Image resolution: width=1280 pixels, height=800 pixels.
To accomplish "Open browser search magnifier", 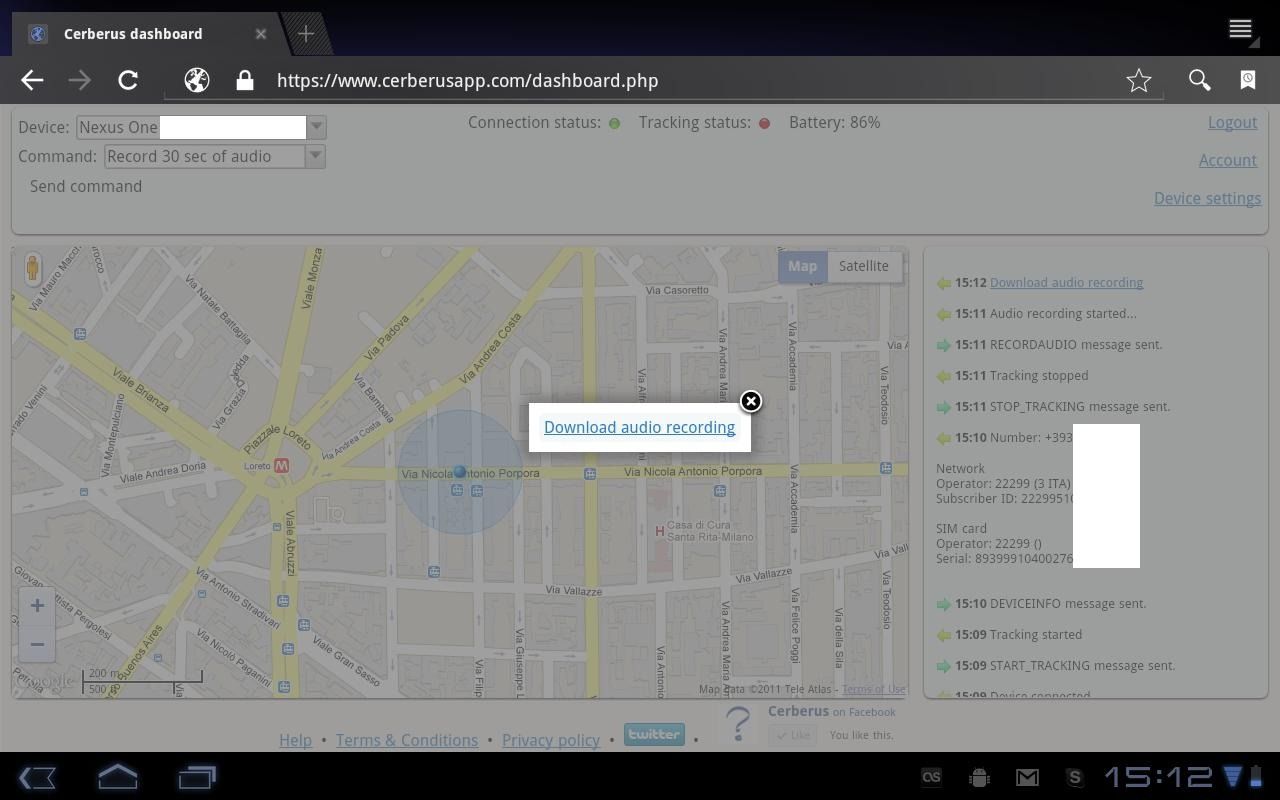I will pos(1199,81).
